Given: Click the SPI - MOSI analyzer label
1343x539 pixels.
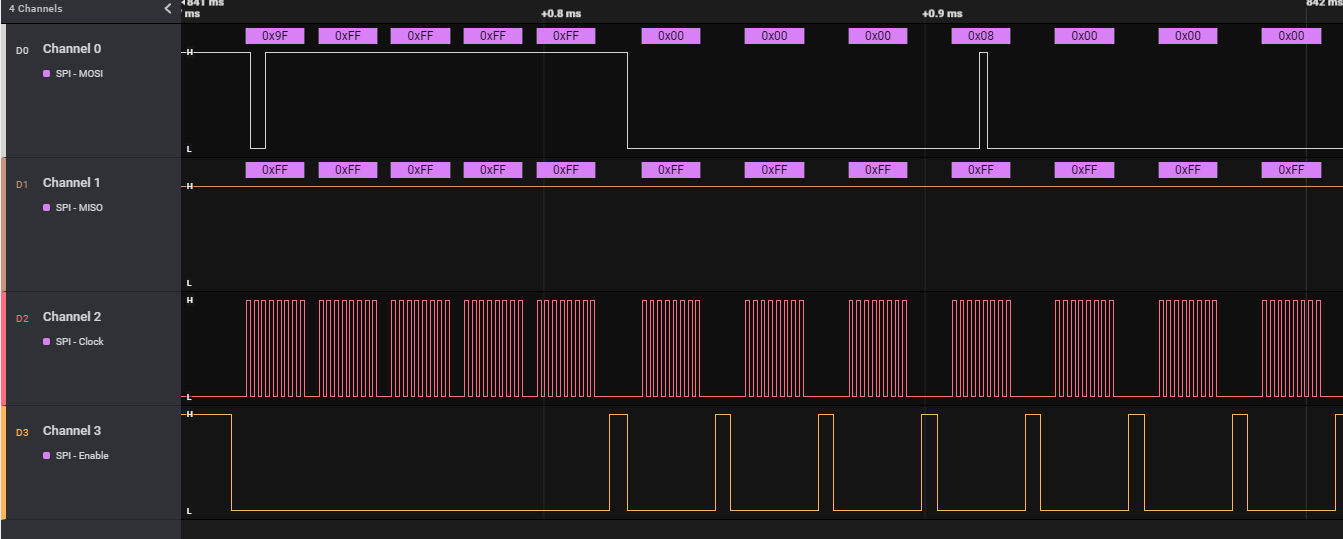Looking at the screenshot, I should (x=79, y=74).
